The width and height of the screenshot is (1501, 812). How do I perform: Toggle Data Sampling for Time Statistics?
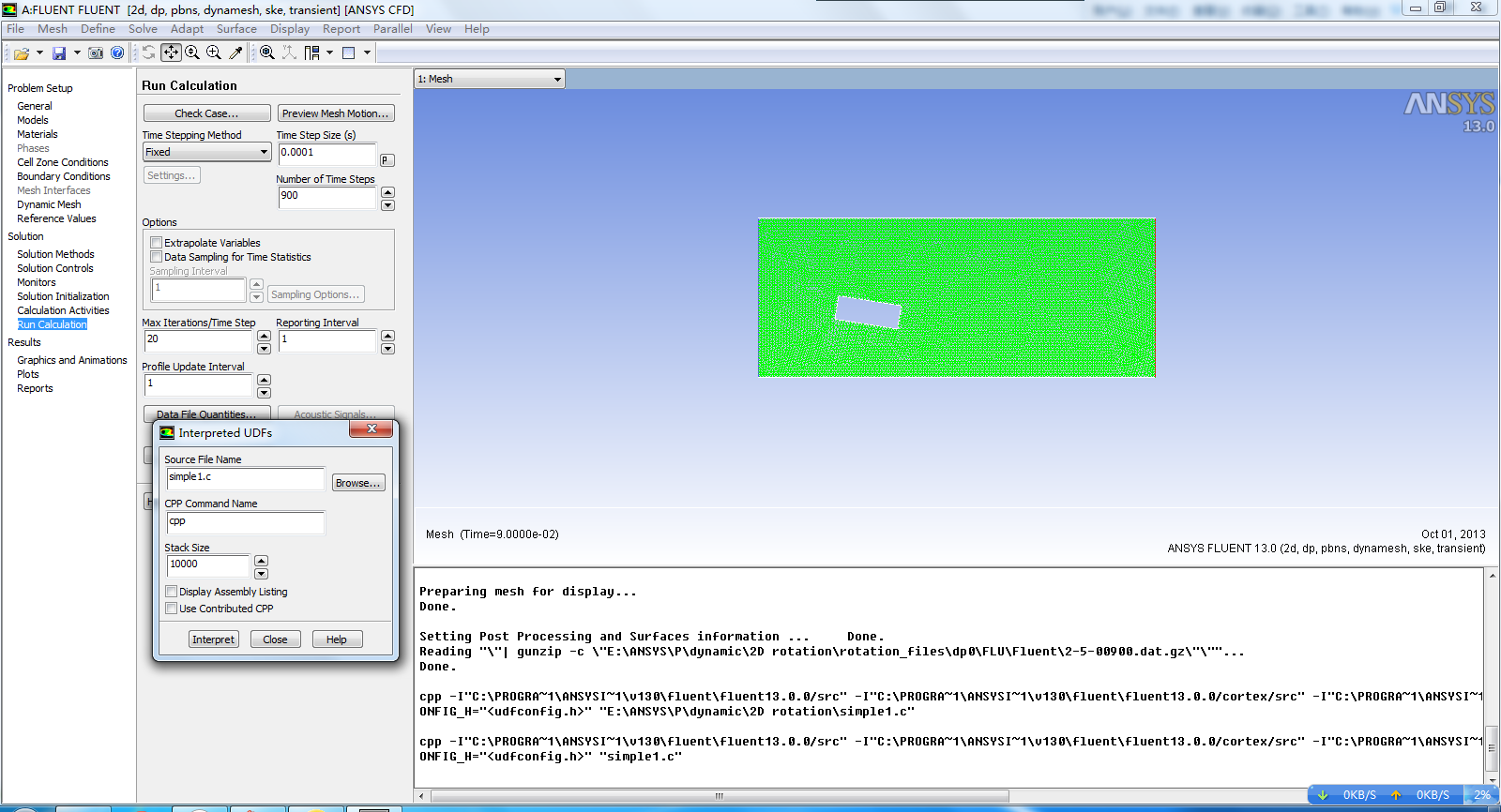pyautogui.click(x=157, y=257)
